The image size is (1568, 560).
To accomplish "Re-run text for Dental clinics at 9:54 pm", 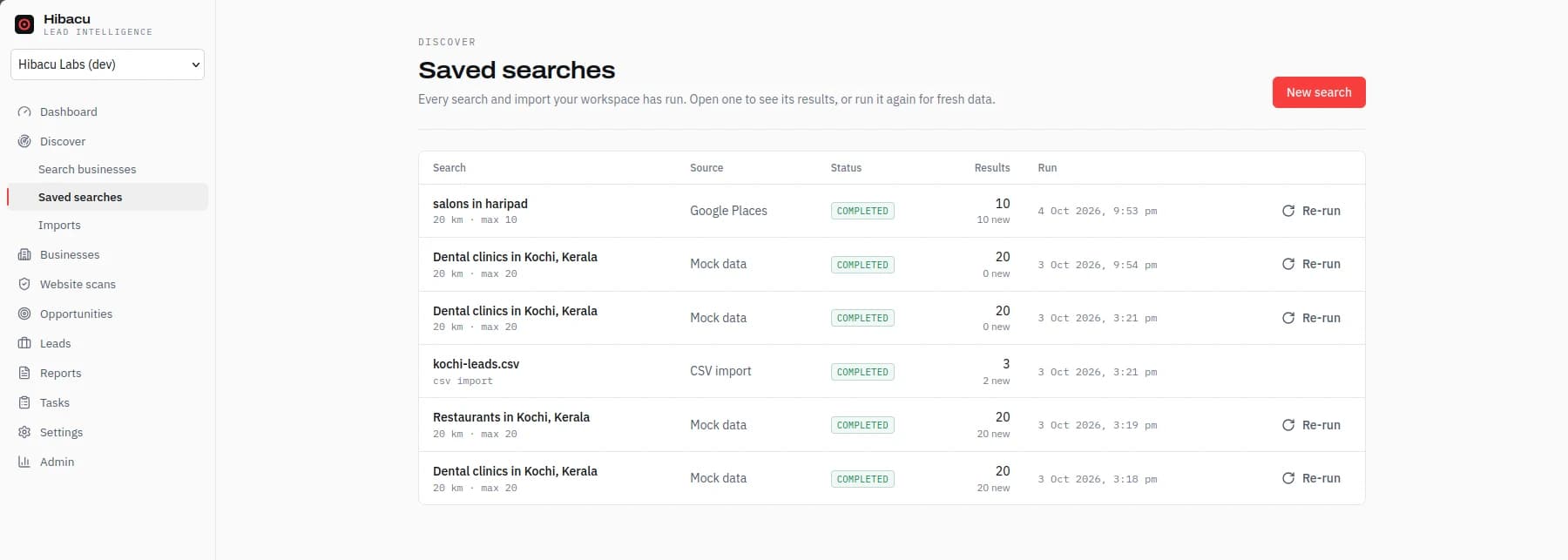I will point(1321,264).
